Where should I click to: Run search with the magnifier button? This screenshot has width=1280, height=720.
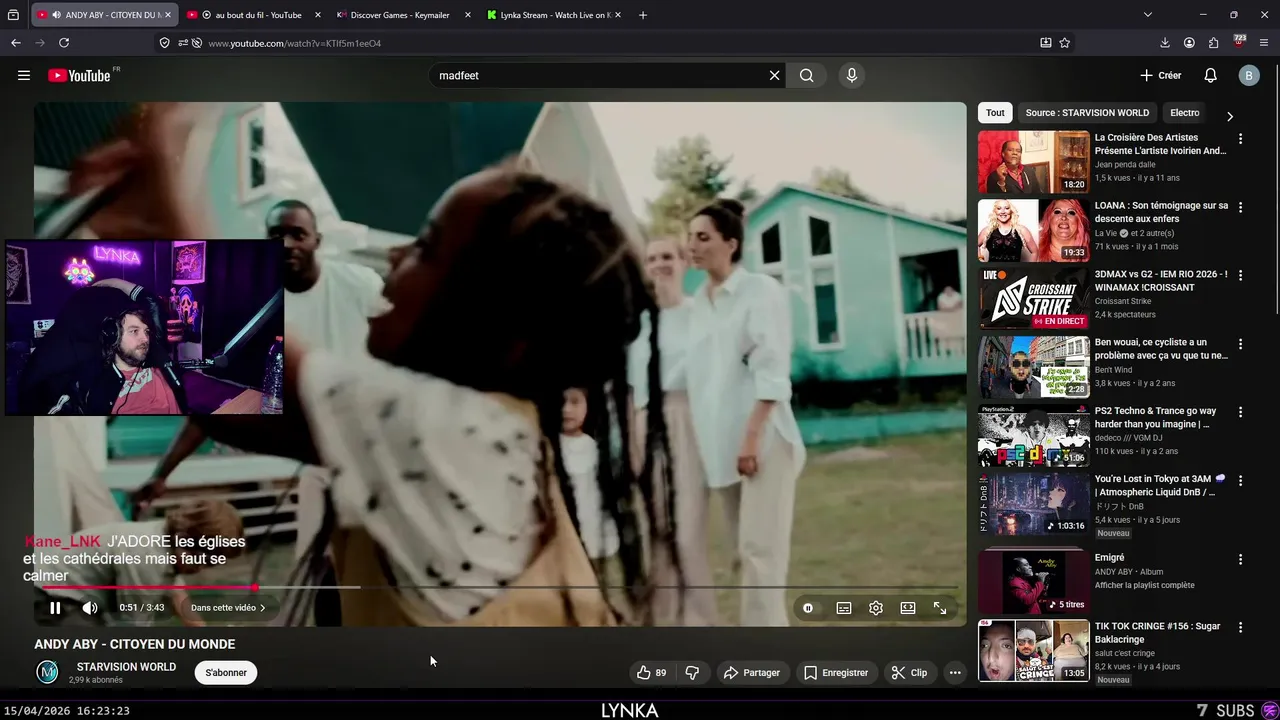tap(806, 75)
